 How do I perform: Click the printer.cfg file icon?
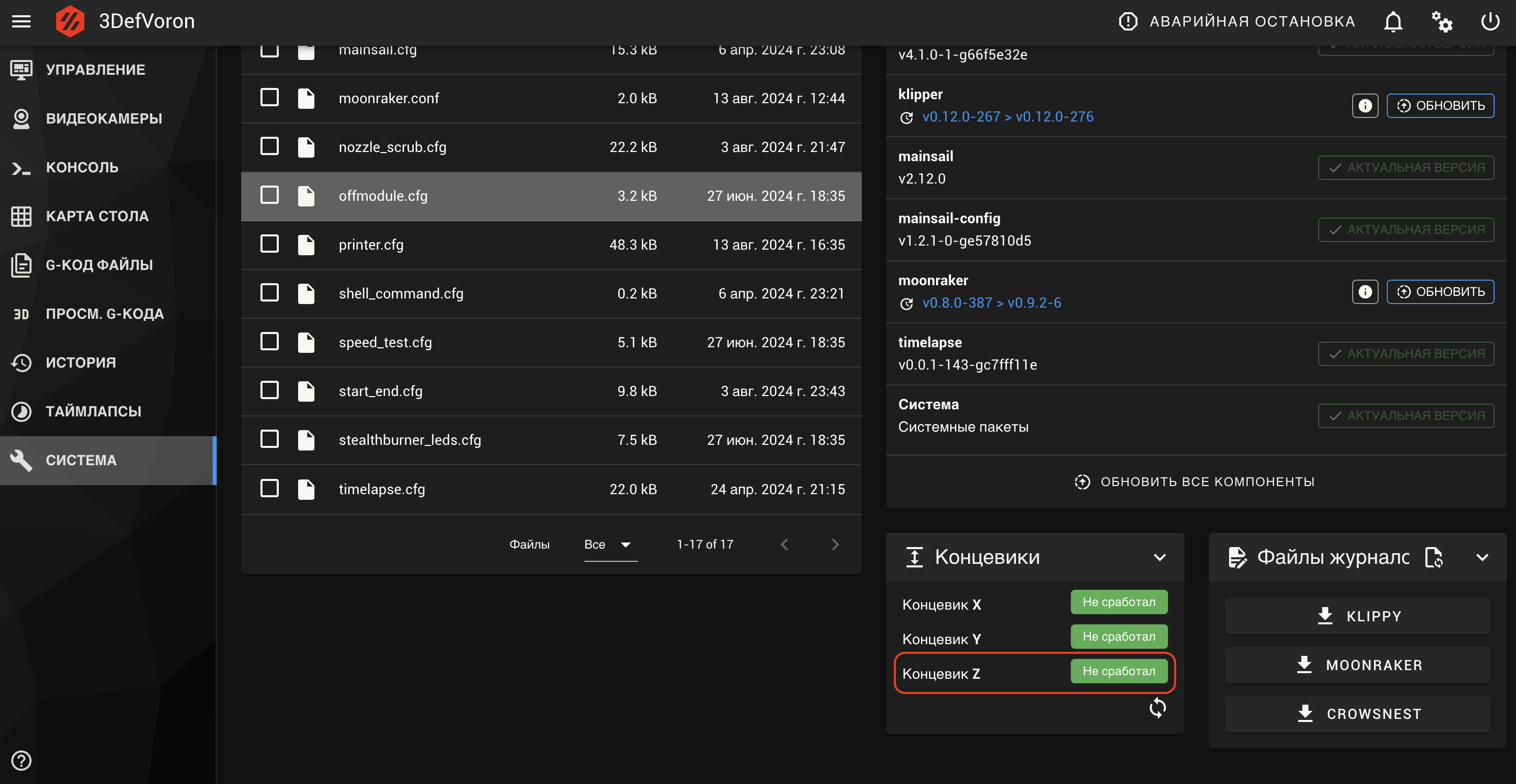pos(306,245)
